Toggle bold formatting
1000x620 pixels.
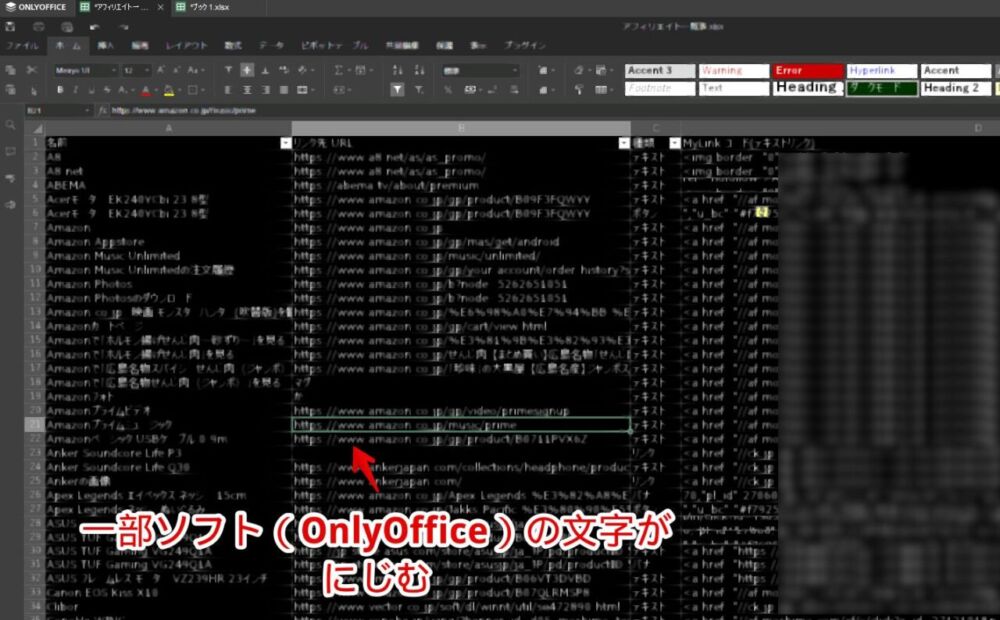click(60, 90)
